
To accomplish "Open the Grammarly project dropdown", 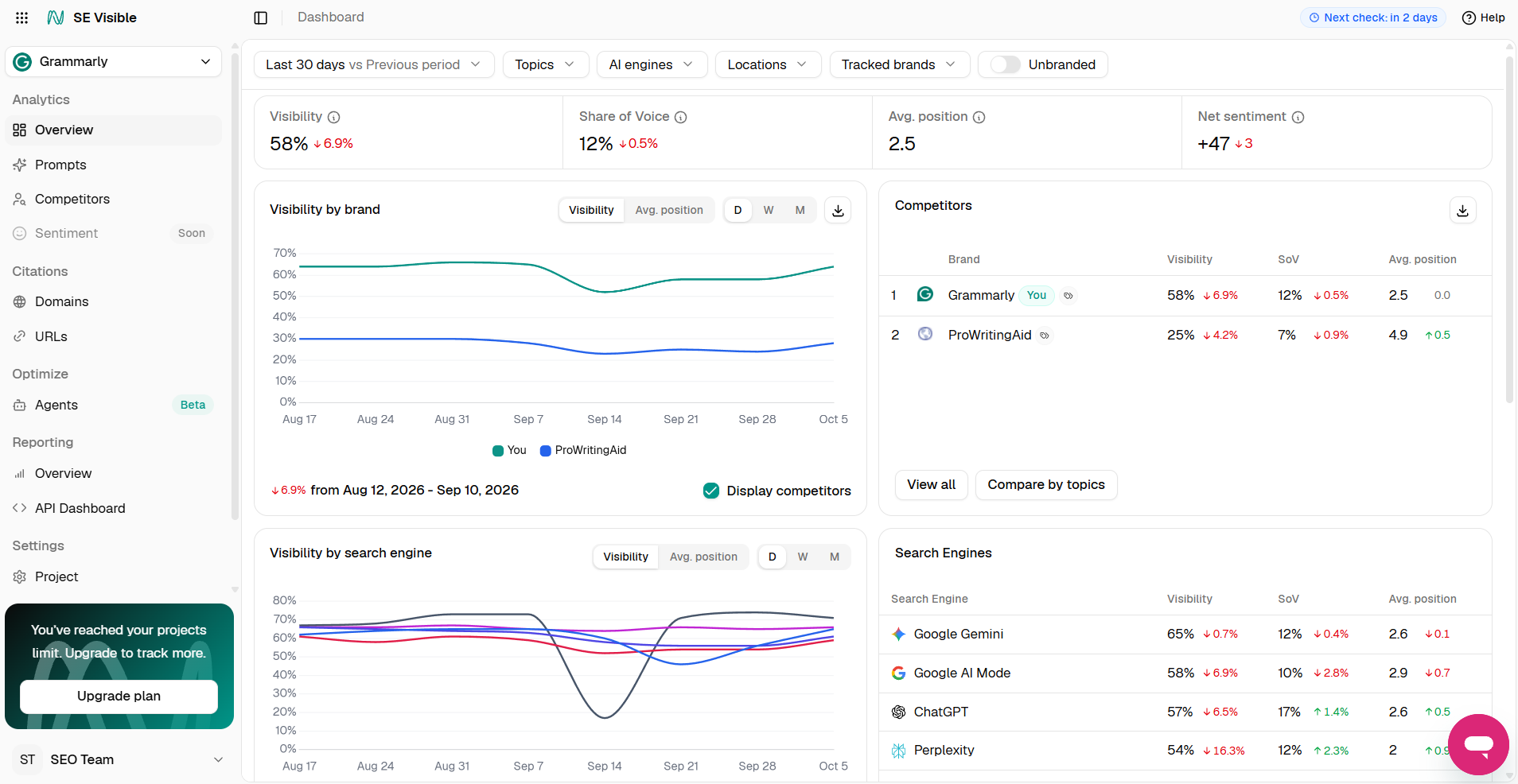I will 114,62.
